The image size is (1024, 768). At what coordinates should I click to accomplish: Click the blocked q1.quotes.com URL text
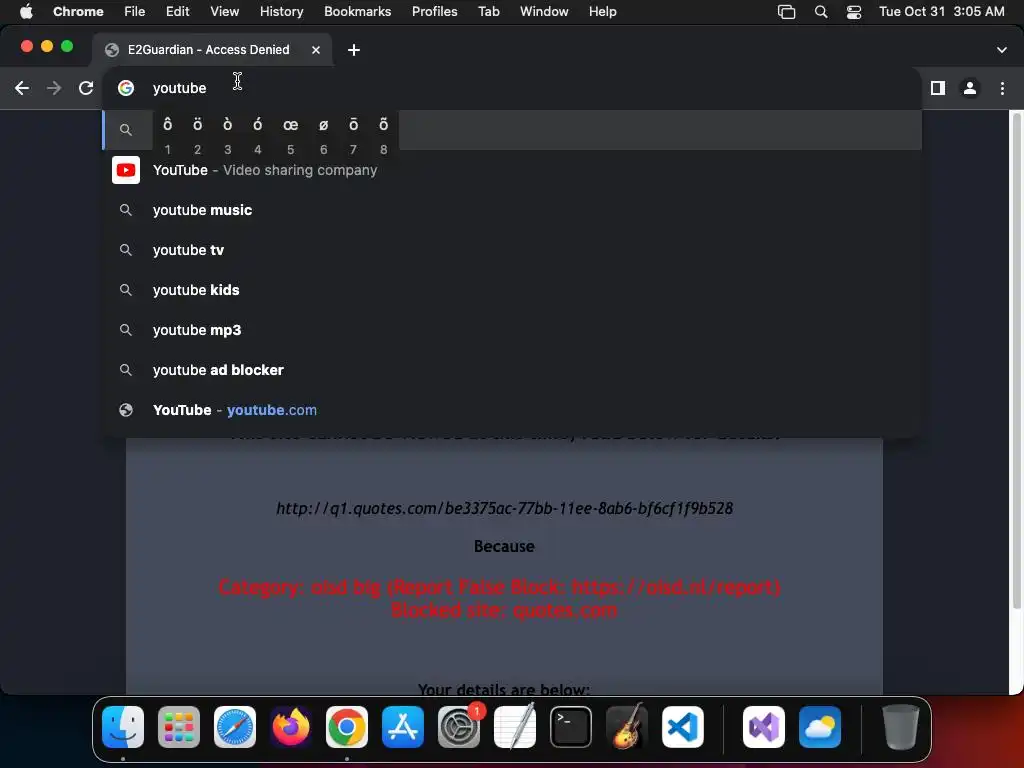pyautogui.click(x=504, y=508)
